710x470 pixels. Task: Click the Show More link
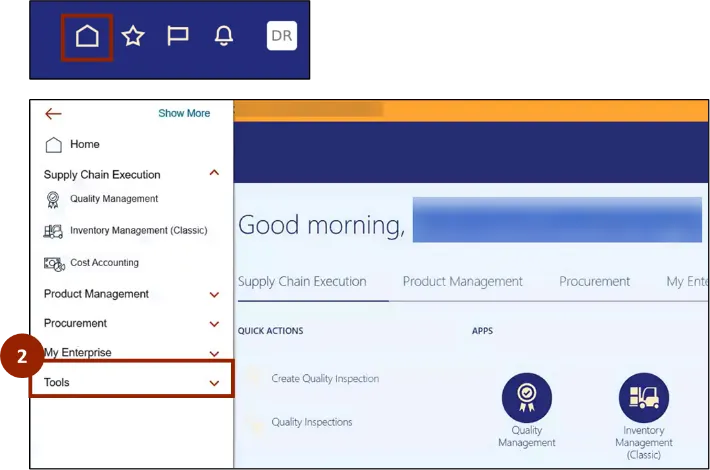point(184,113)
